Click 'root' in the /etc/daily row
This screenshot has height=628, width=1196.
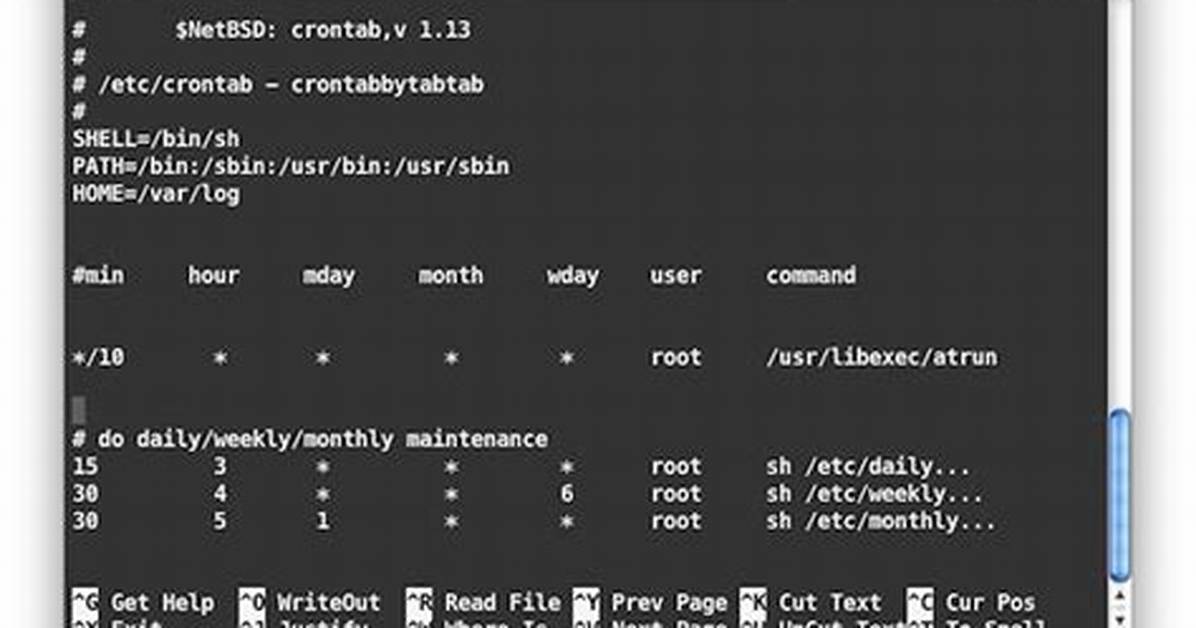click(676, 466)
